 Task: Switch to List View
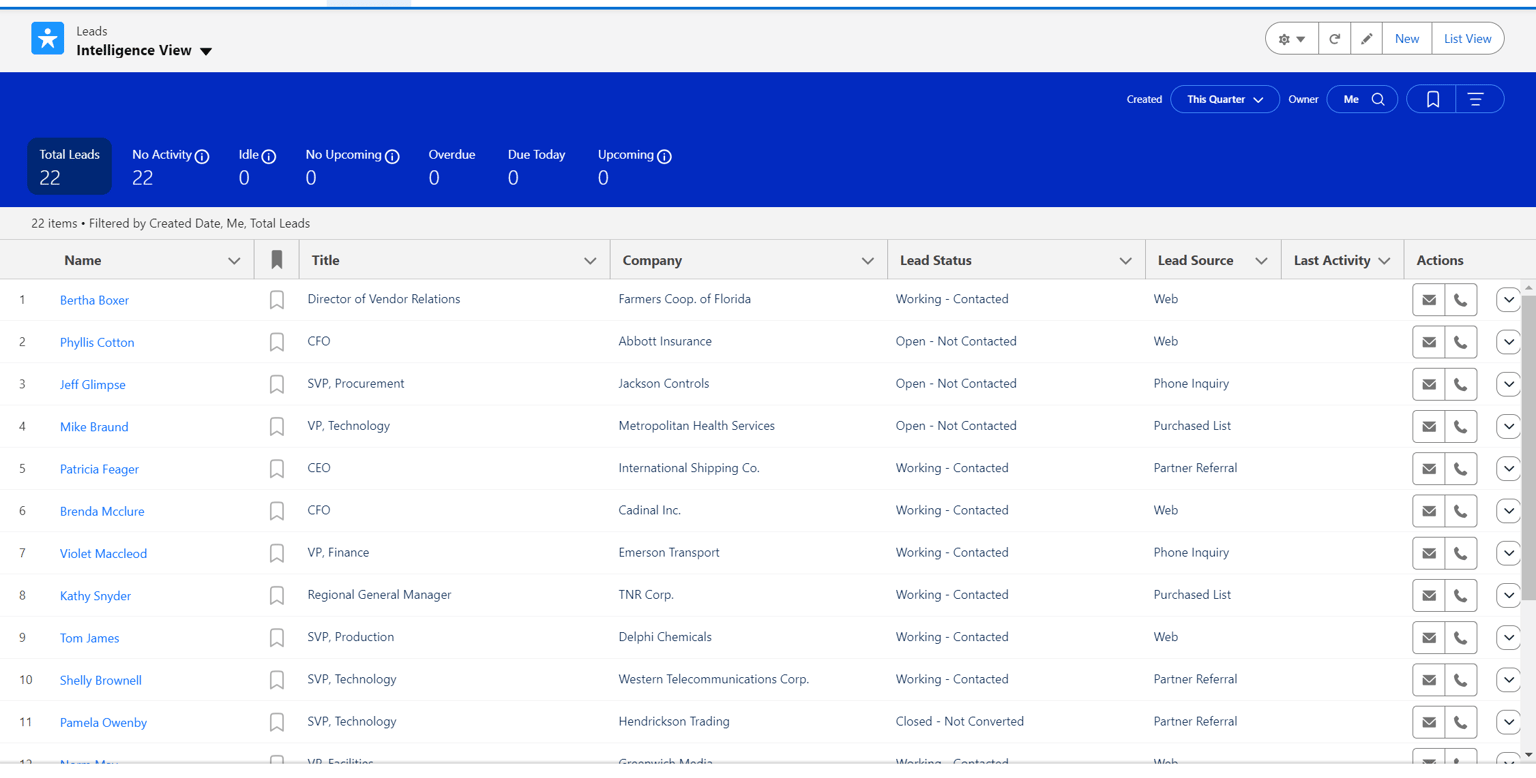[x=1467, y=39]
